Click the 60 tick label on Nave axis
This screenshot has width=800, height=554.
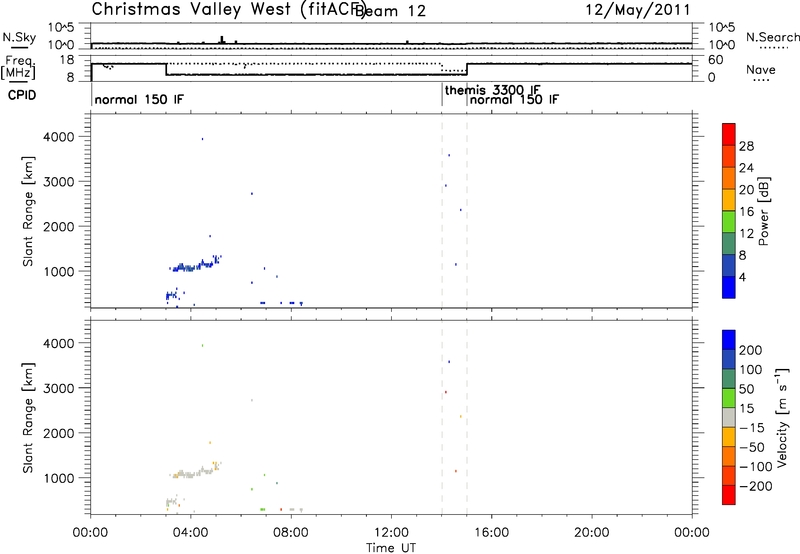tap(716, 60)
